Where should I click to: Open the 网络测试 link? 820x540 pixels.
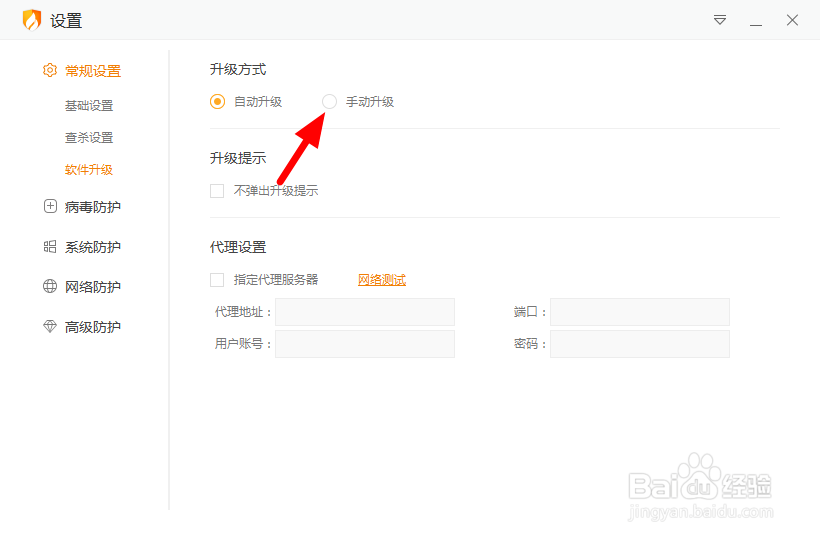tap(382, 280)
